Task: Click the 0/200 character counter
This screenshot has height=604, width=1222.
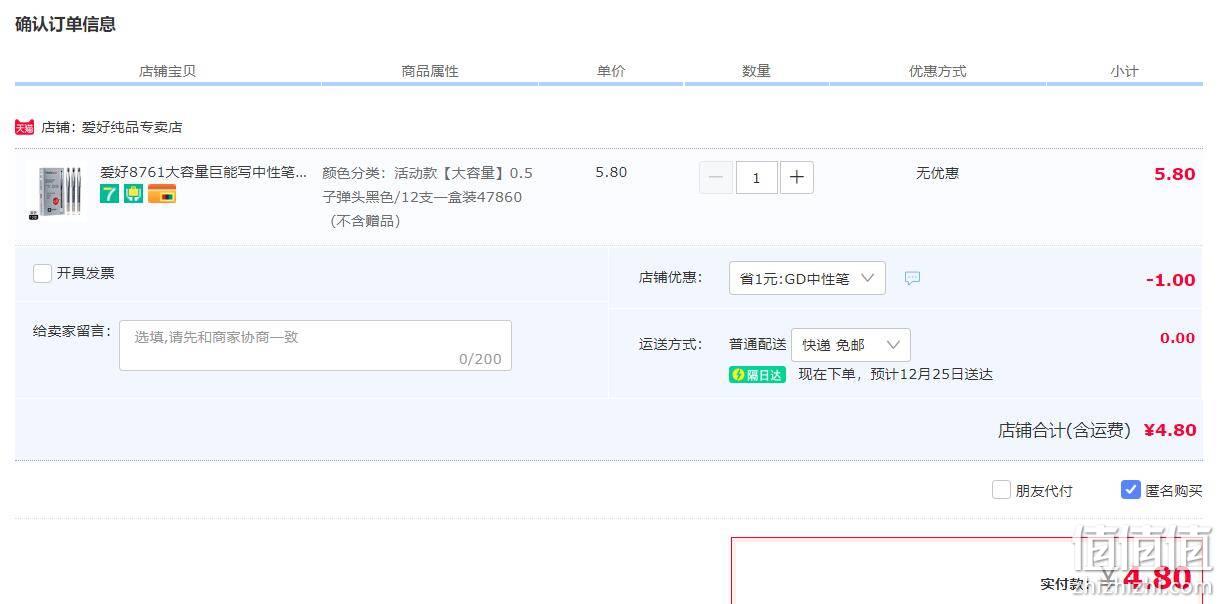Action: [480, 359]
